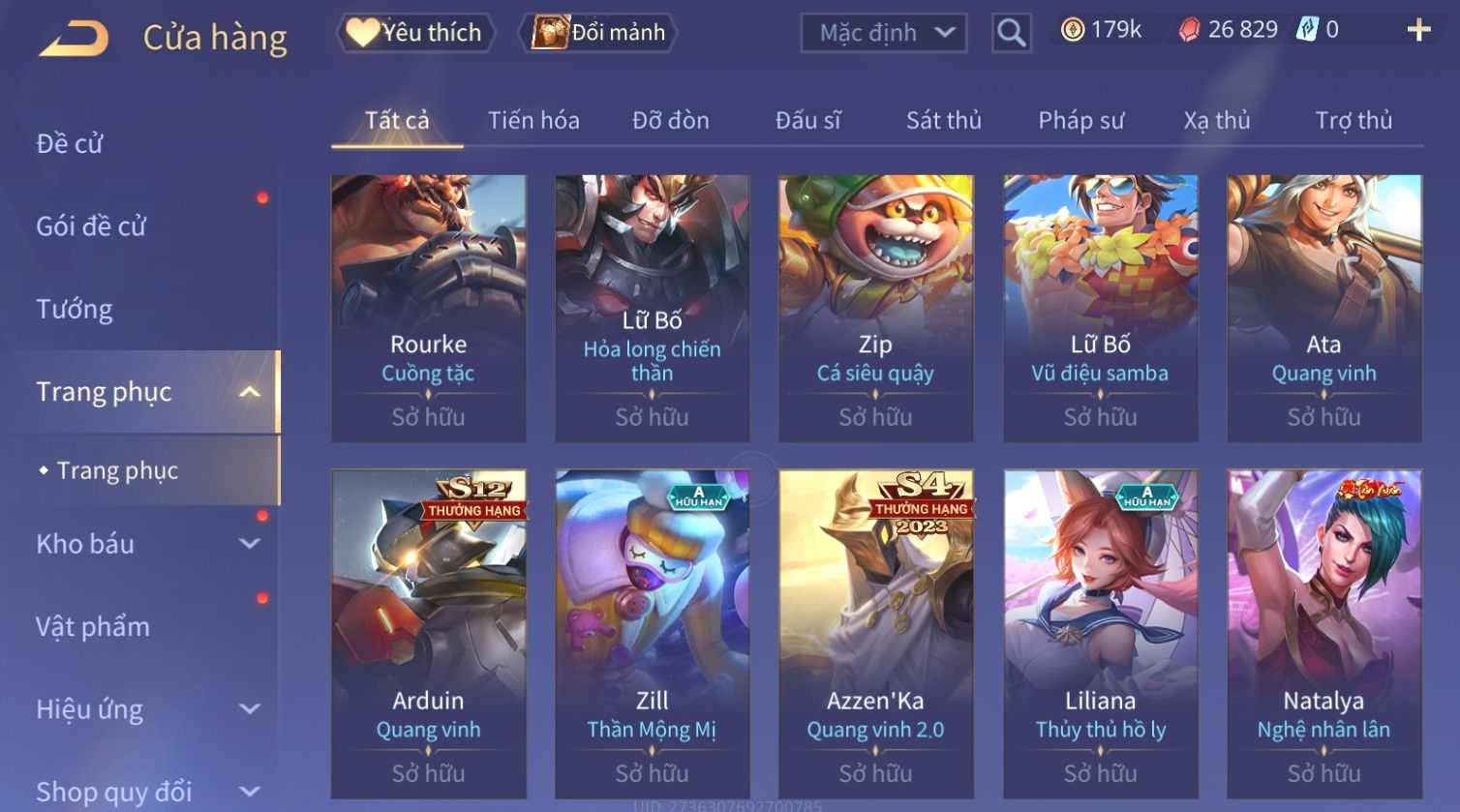Click the chest icon in Đổi mảnh
The height and width of the screenshot is (812, 1460).
tap(551, 33)
